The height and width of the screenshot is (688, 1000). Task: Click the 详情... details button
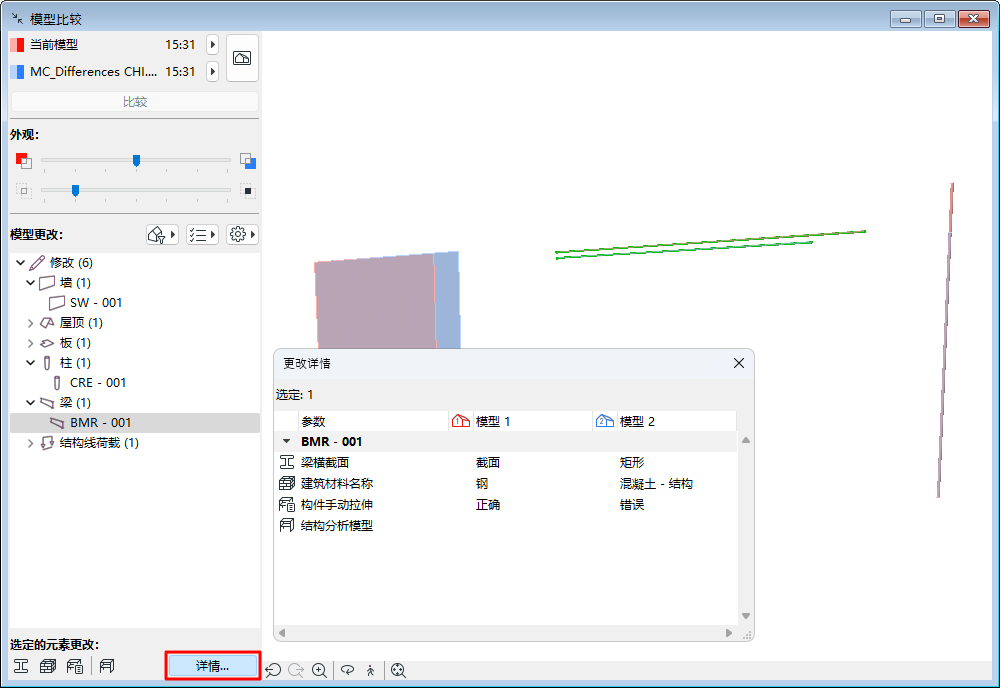click(212, 666)
